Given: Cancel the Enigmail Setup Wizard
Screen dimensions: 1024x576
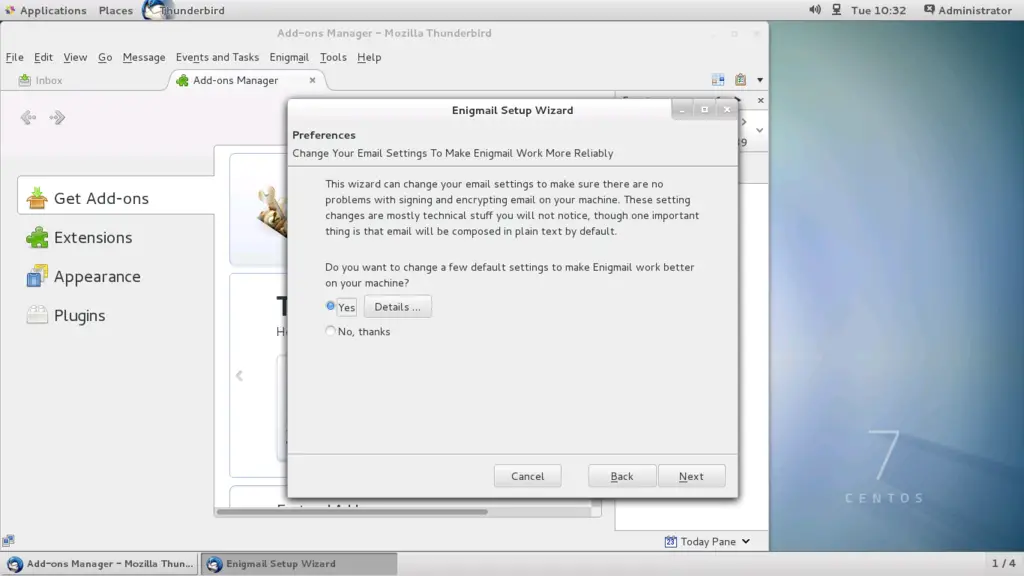Looking at the screenshot, I should (x=527, y=476).
